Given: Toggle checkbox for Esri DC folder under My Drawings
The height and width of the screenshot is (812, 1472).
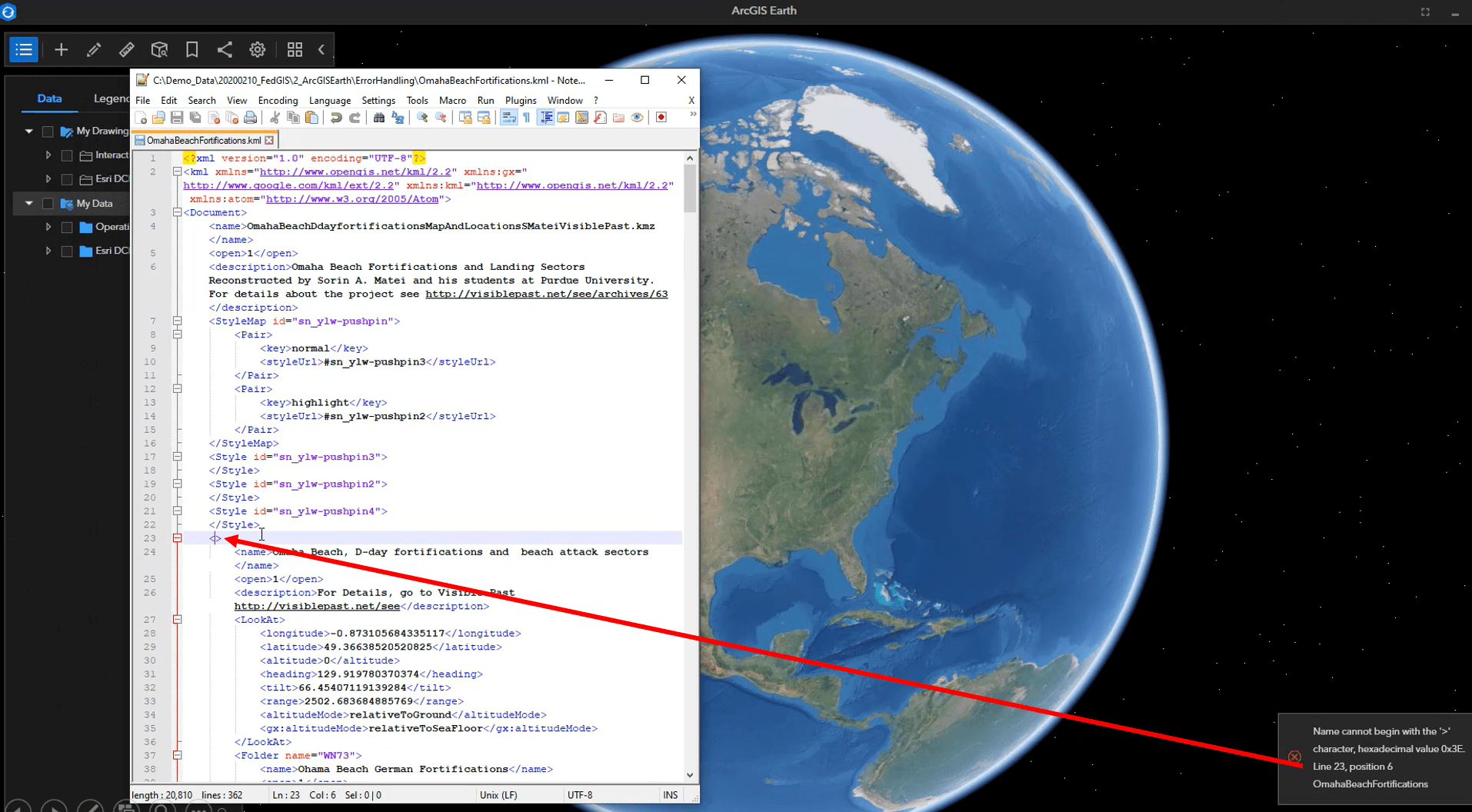Looking at the screenshot, I should click(67, 179).
